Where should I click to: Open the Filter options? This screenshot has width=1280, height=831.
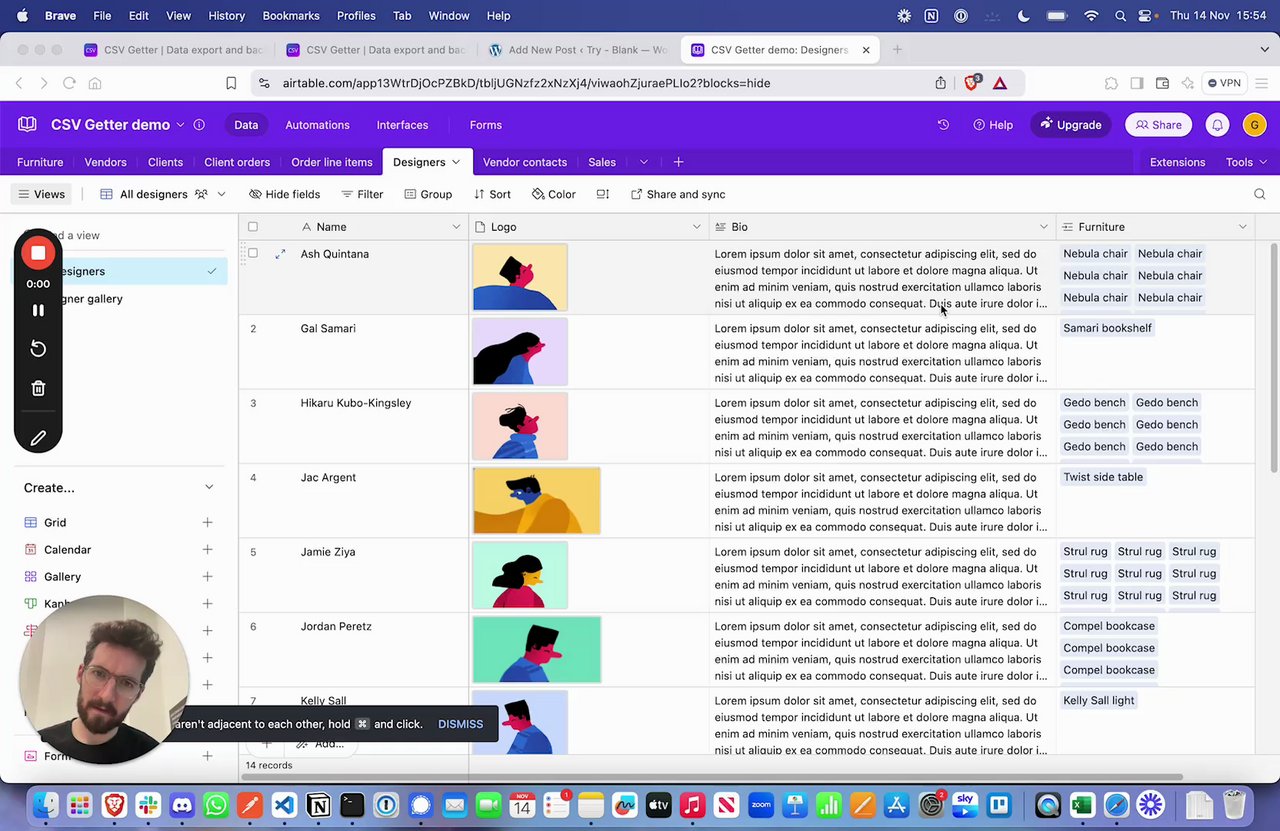pyautogui.click(x=362, y=194)
